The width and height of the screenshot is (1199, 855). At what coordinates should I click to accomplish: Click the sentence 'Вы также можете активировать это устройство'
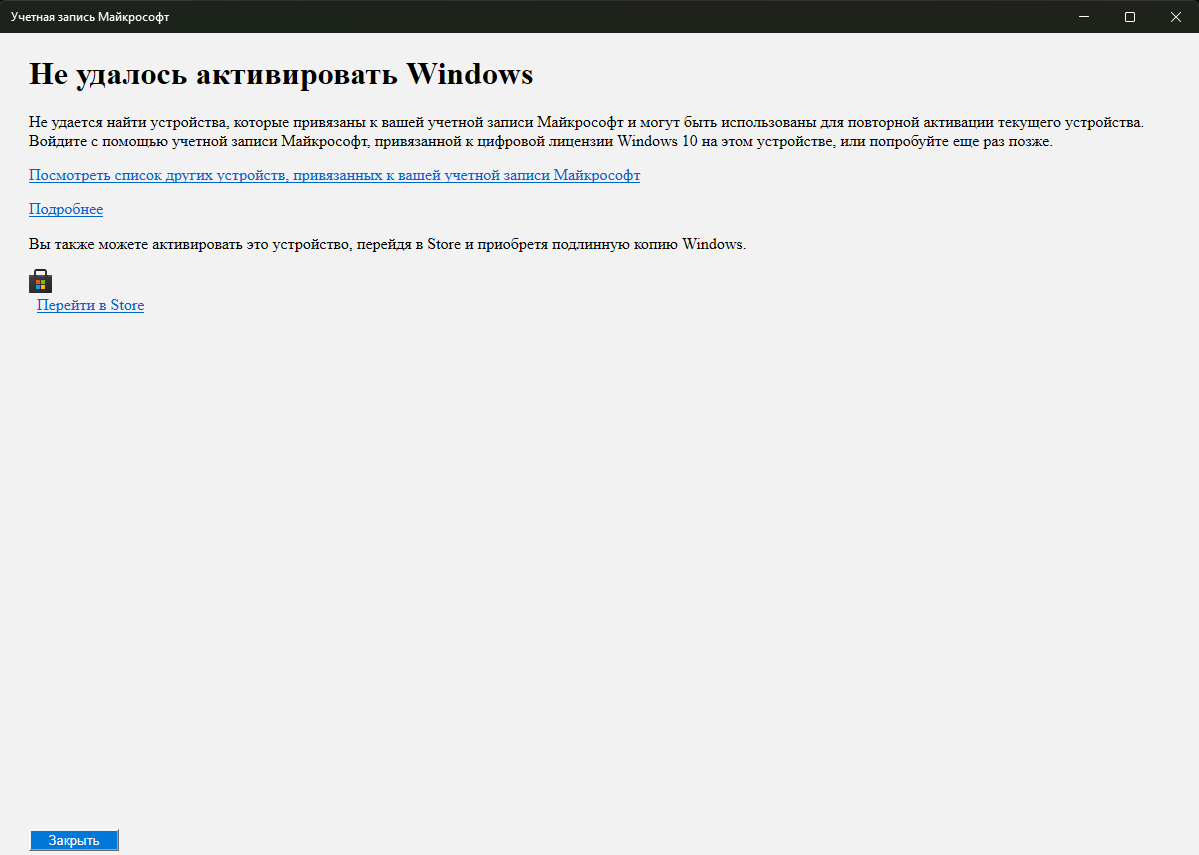coord(388,245)
